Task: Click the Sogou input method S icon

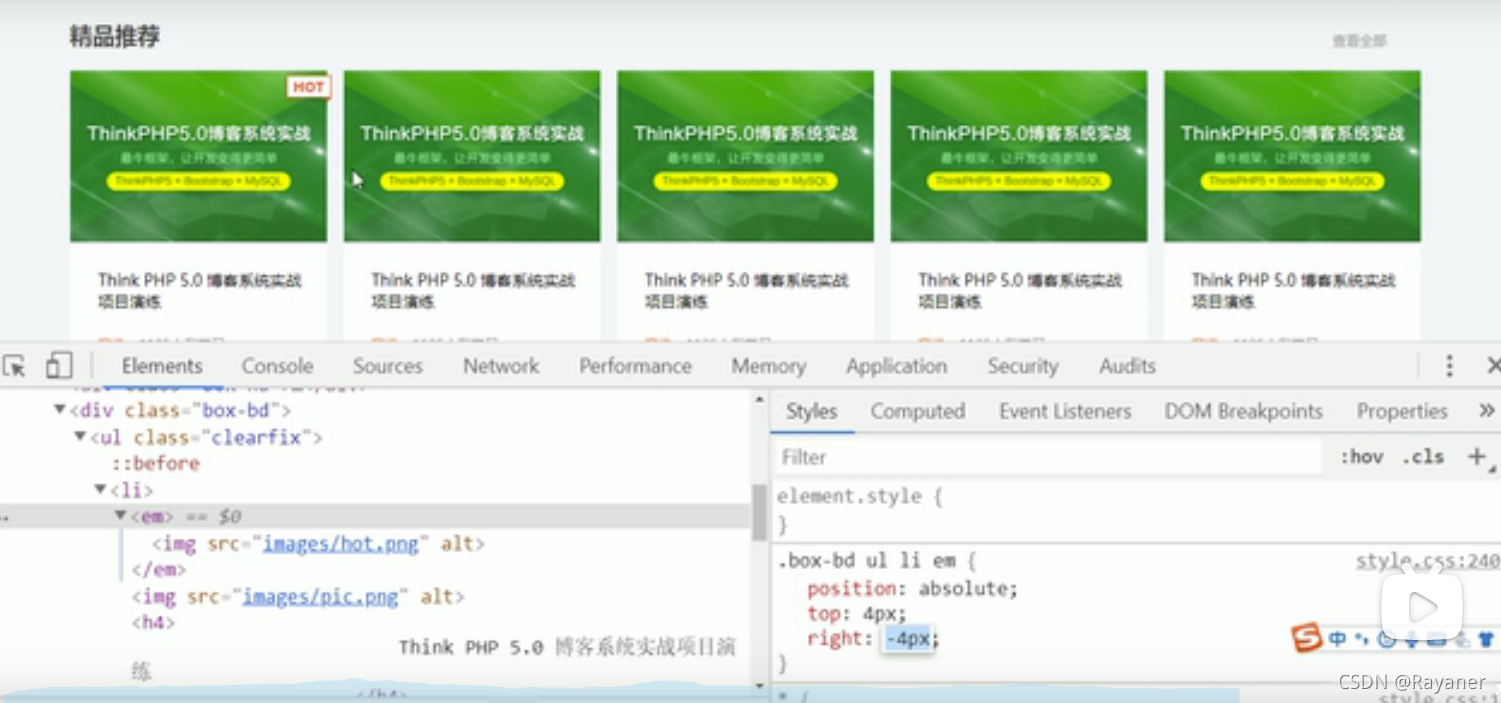Action: (x=1306, y=637)
